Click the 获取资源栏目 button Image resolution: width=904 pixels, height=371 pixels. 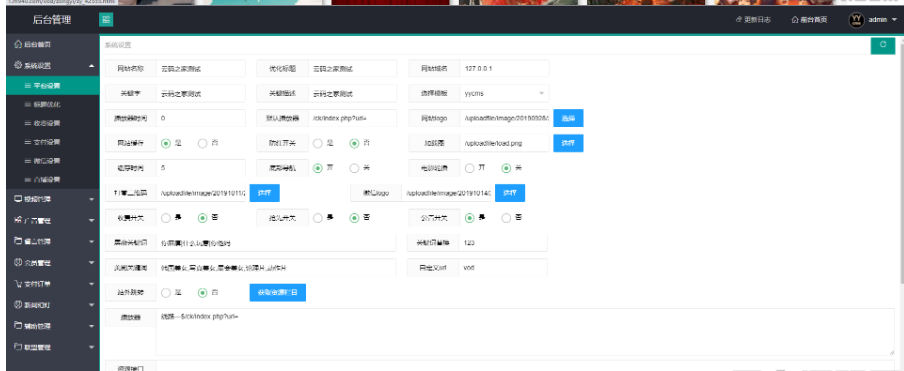278,293
